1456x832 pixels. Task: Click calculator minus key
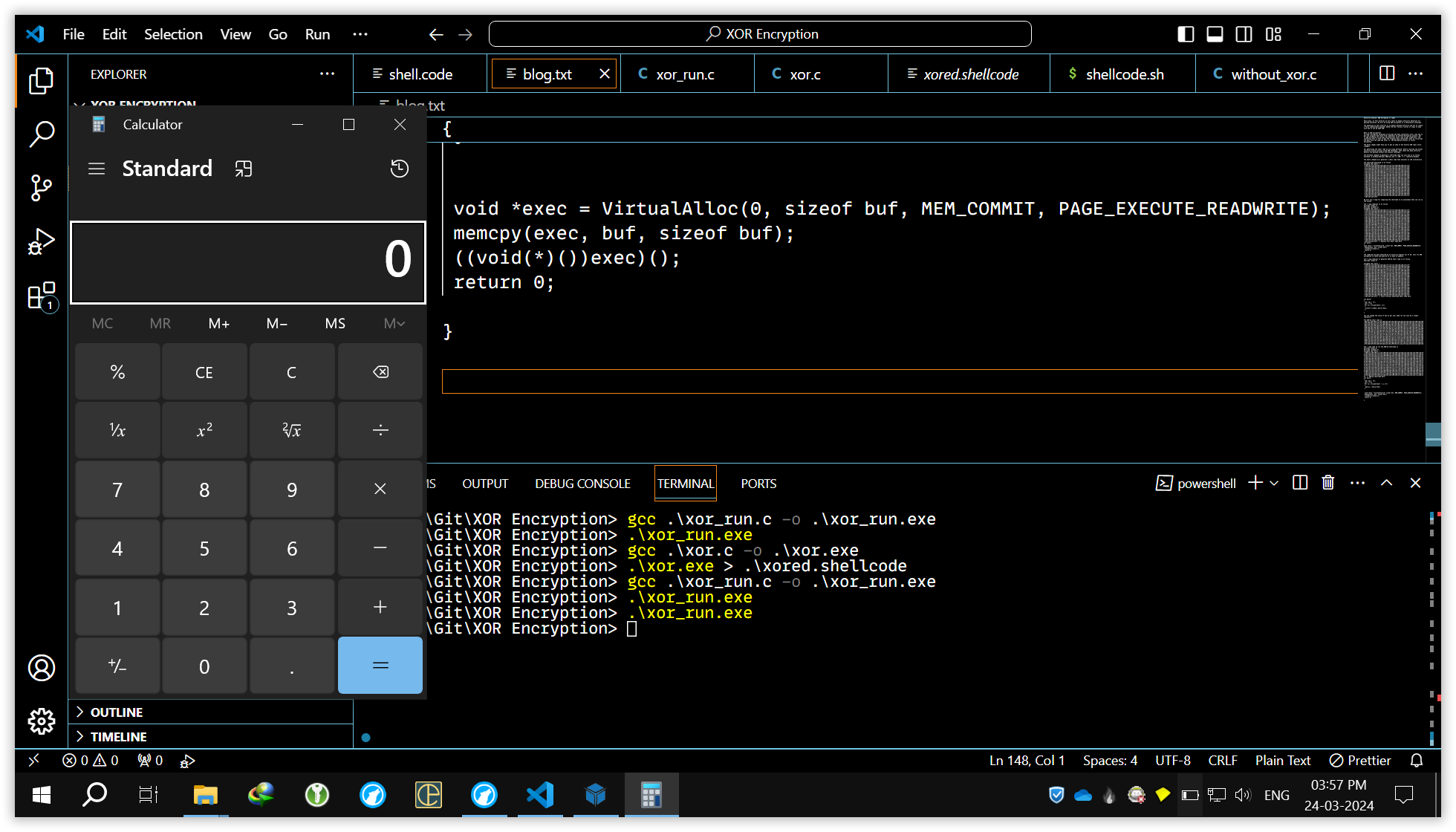tap(380, 548)
